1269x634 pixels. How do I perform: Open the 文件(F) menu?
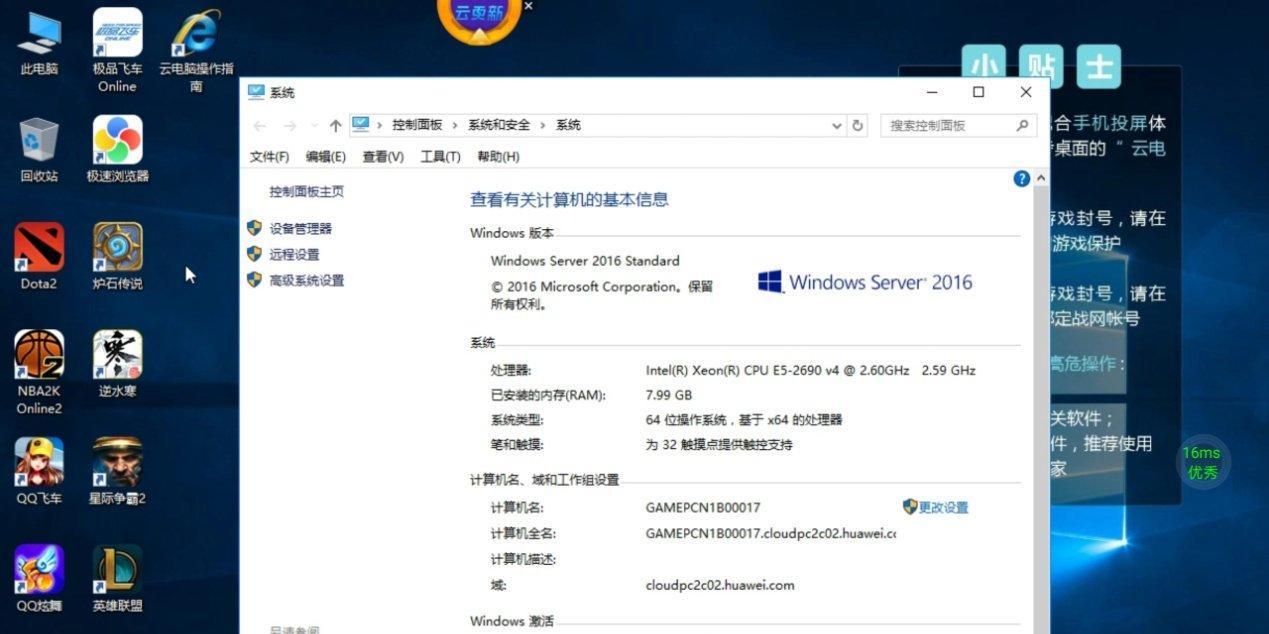[269, 157]
